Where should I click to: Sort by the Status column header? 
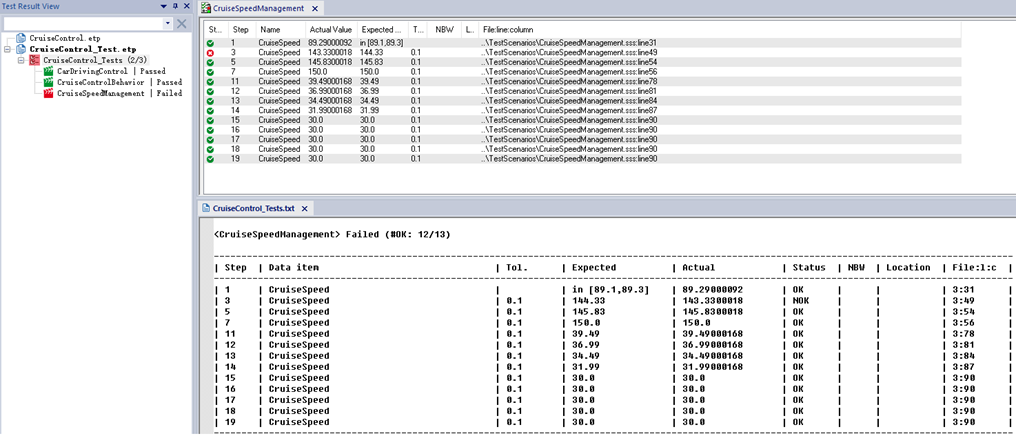[216, 30]
